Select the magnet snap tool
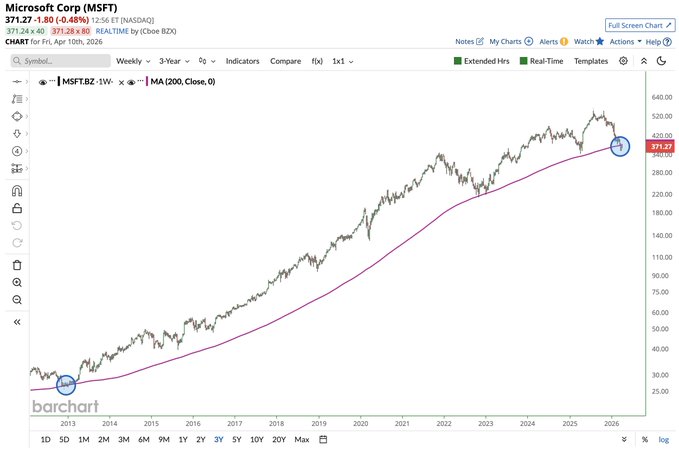This screenshot has width=679, height=452. click(x=17, y=191)
